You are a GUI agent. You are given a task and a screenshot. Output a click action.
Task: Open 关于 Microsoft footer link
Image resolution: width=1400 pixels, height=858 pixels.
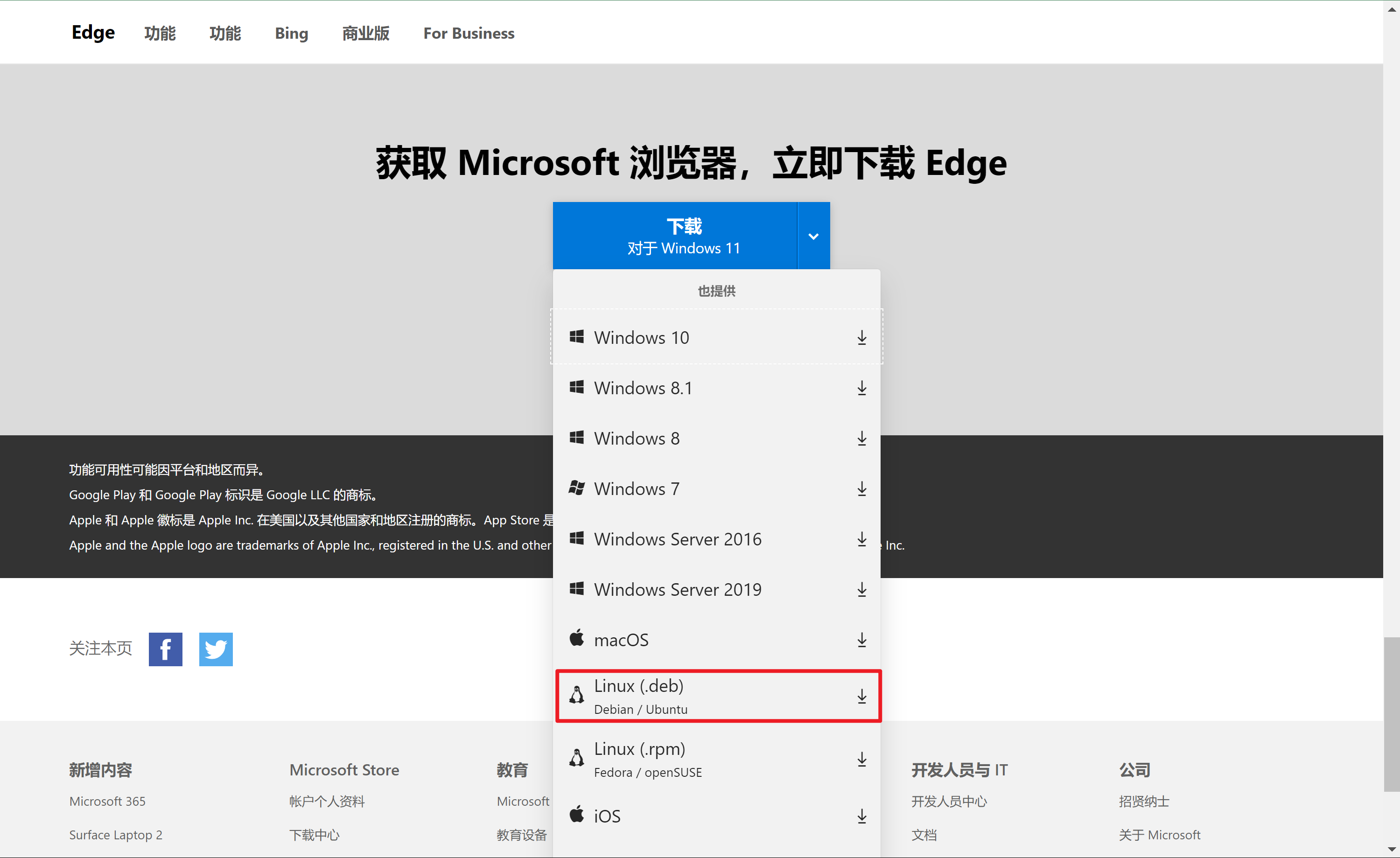[1159, 835]
